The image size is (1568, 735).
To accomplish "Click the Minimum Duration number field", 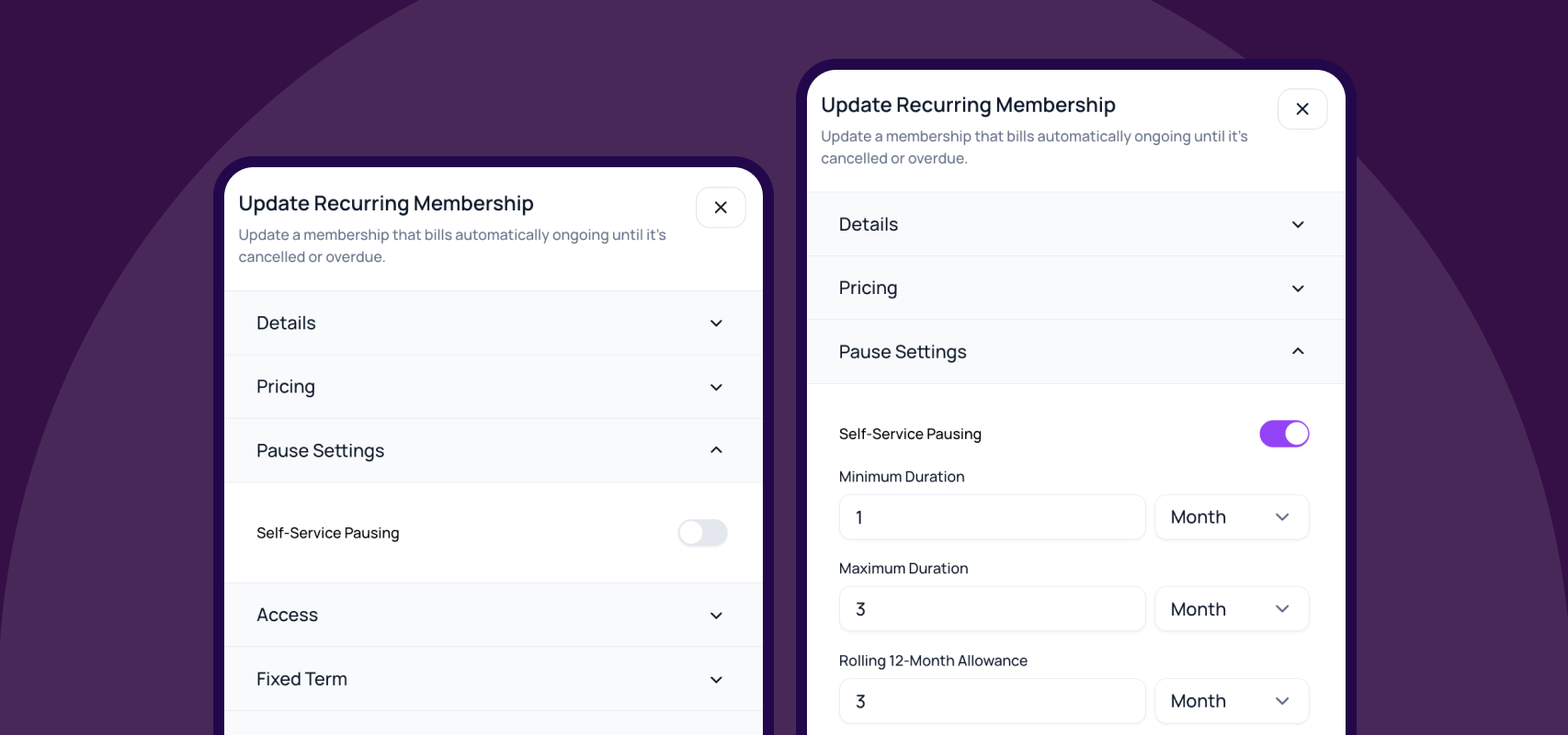I will (x=992, y=517).
